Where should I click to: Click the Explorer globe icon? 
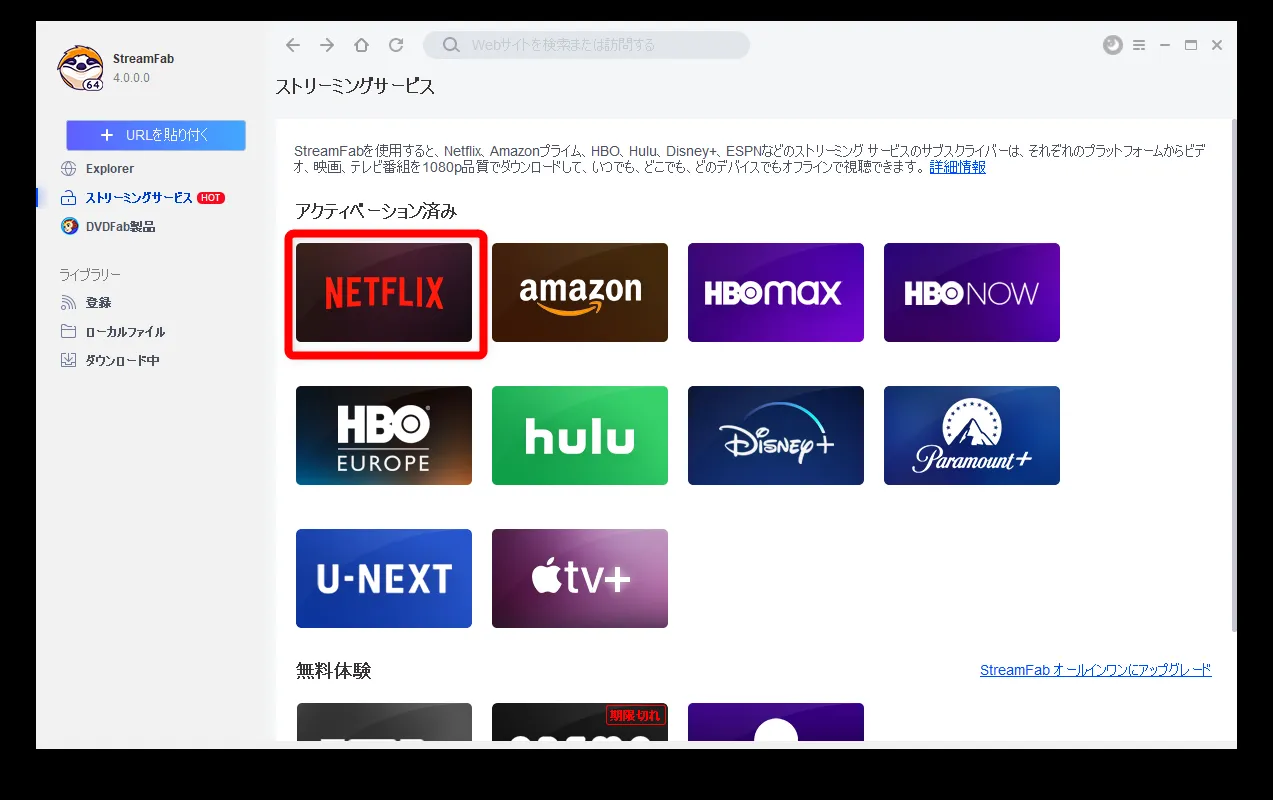(68, 169)
